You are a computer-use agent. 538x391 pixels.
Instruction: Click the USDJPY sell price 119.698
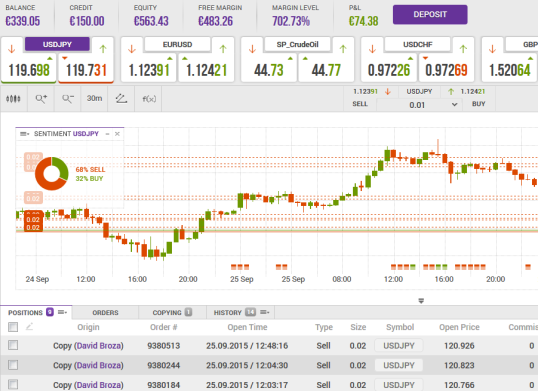coord(29,70)
